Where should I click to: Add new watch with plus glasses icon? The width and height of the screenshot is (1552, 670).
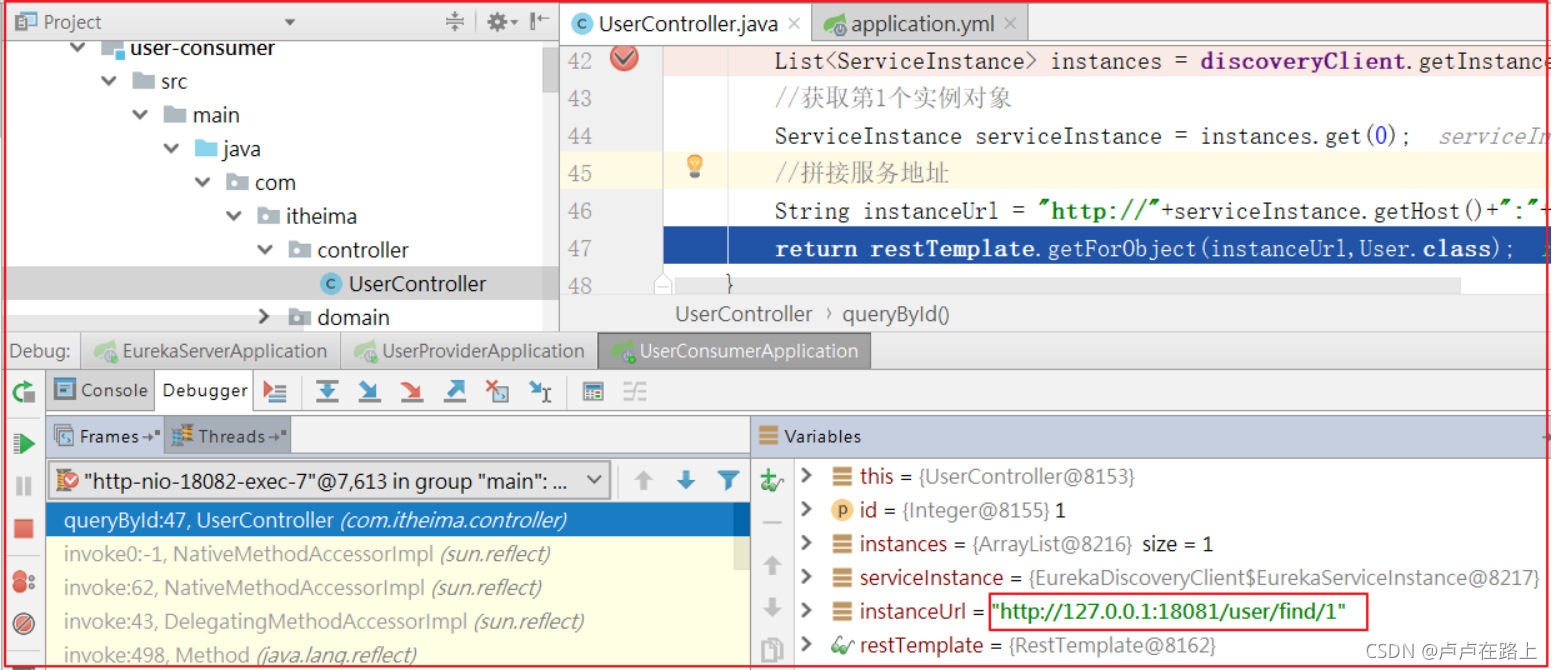coord(772,480)
